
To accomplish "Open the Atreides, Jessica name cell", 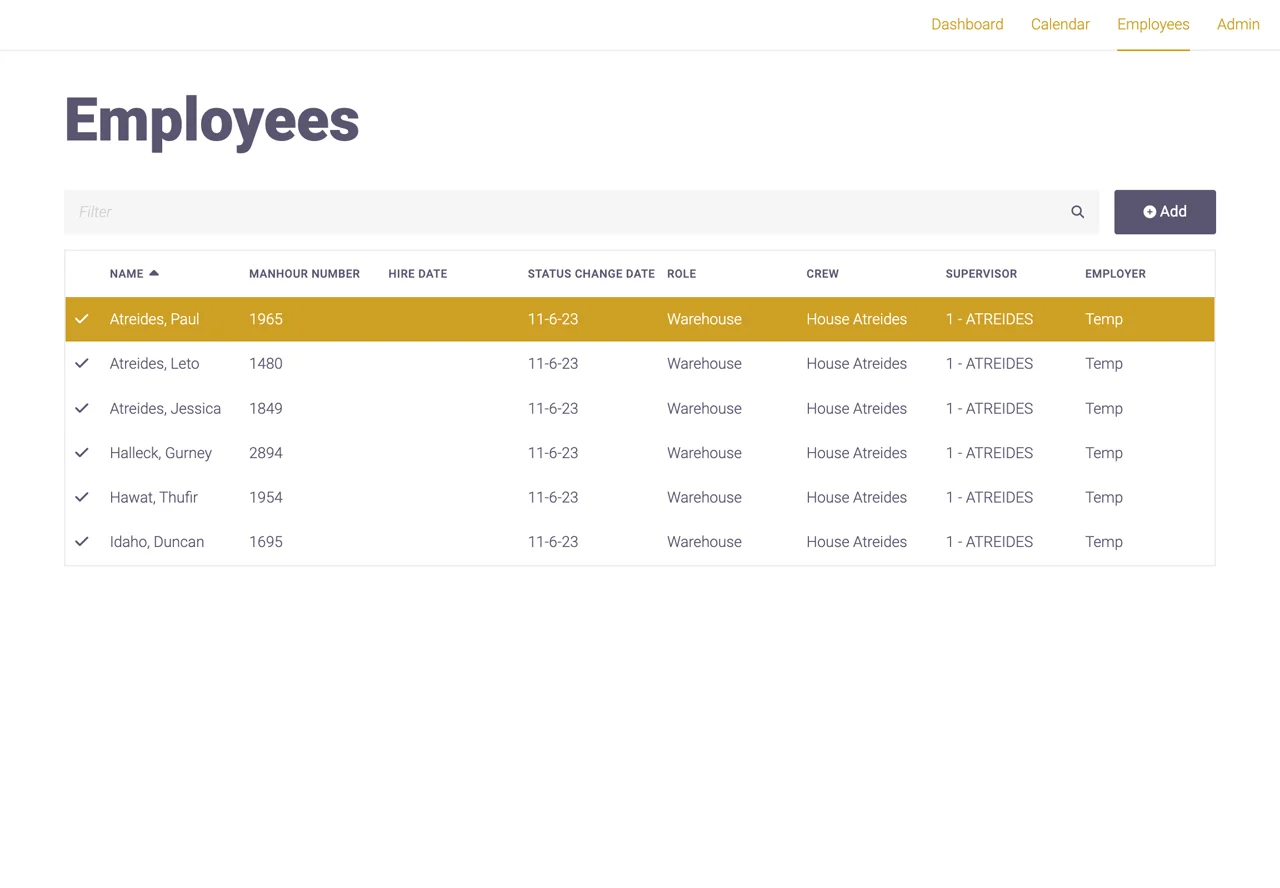I will point(165,408).
